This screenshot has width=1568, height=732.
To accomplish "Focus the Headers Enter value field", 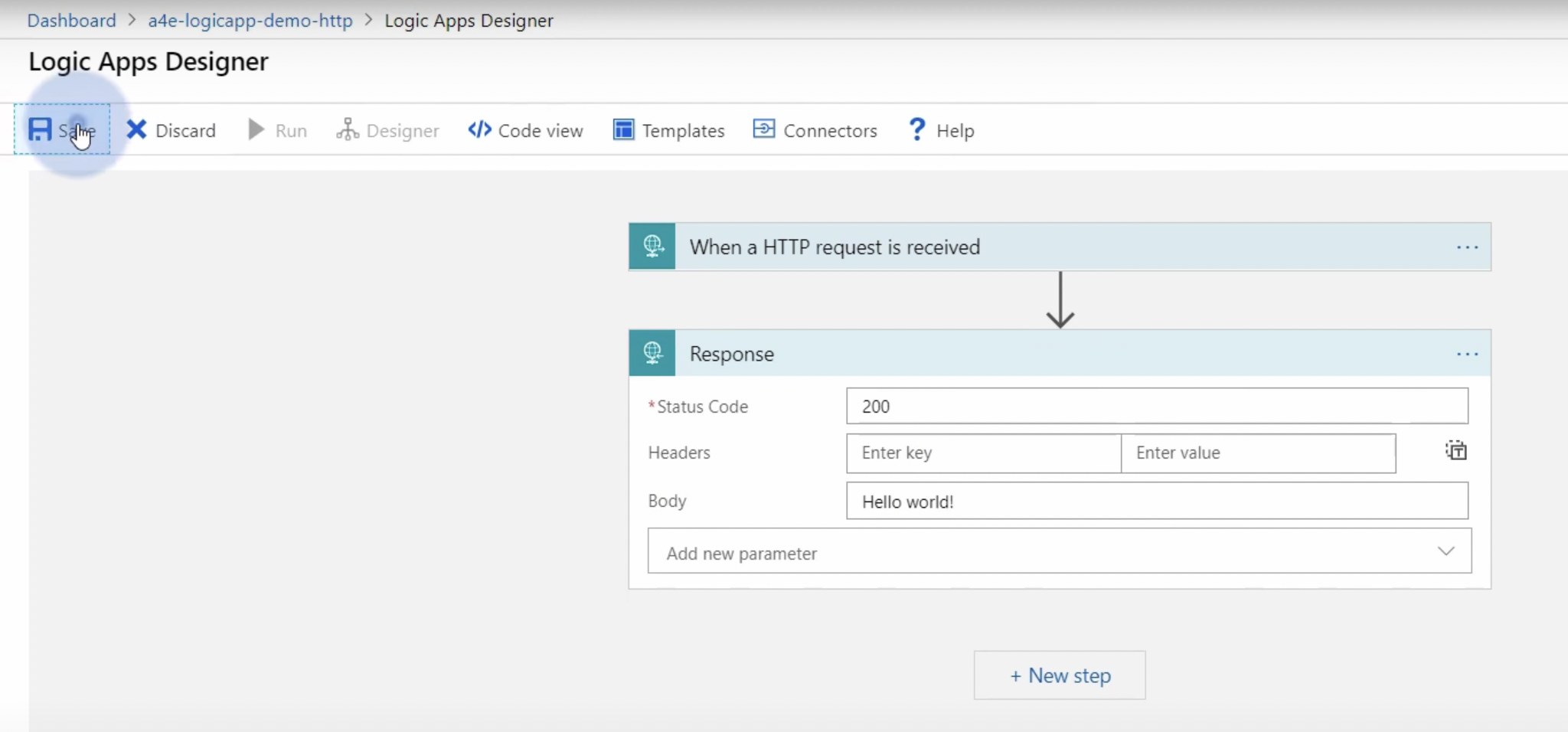I will click(1258, 453).
